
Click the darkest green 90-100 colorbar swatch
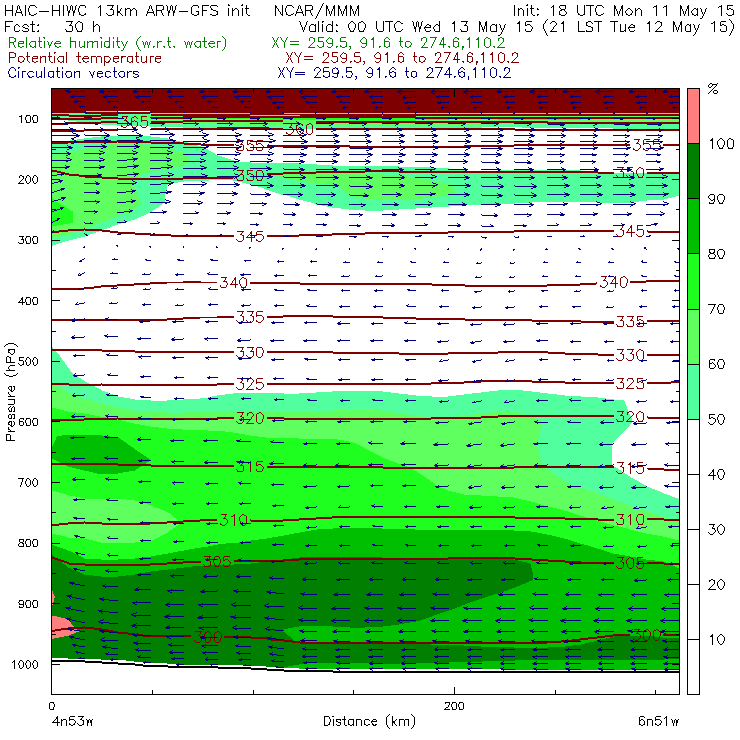click(x=693, y=171)
